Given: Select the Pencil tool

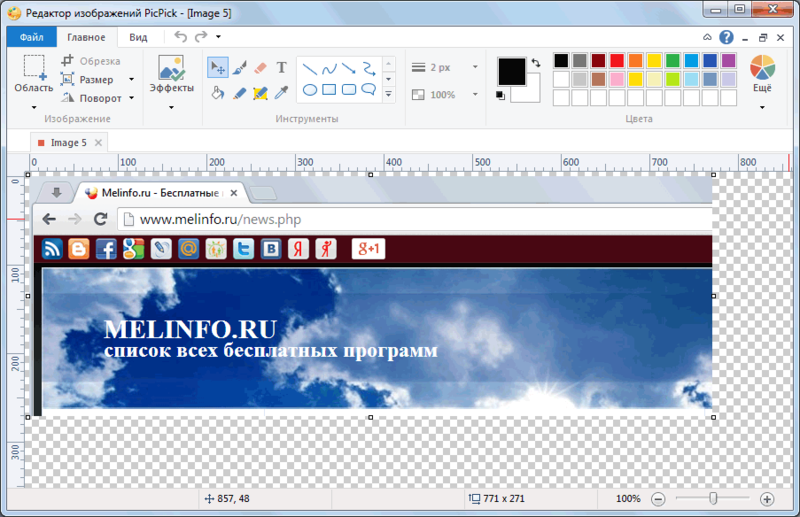Looking at the screenshot, I should [239, 93].
